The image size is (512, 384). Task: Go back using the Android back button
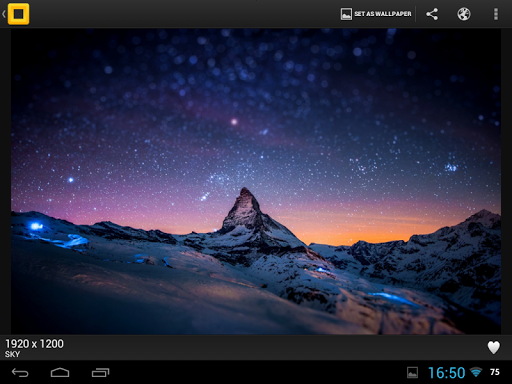[20, 372]
